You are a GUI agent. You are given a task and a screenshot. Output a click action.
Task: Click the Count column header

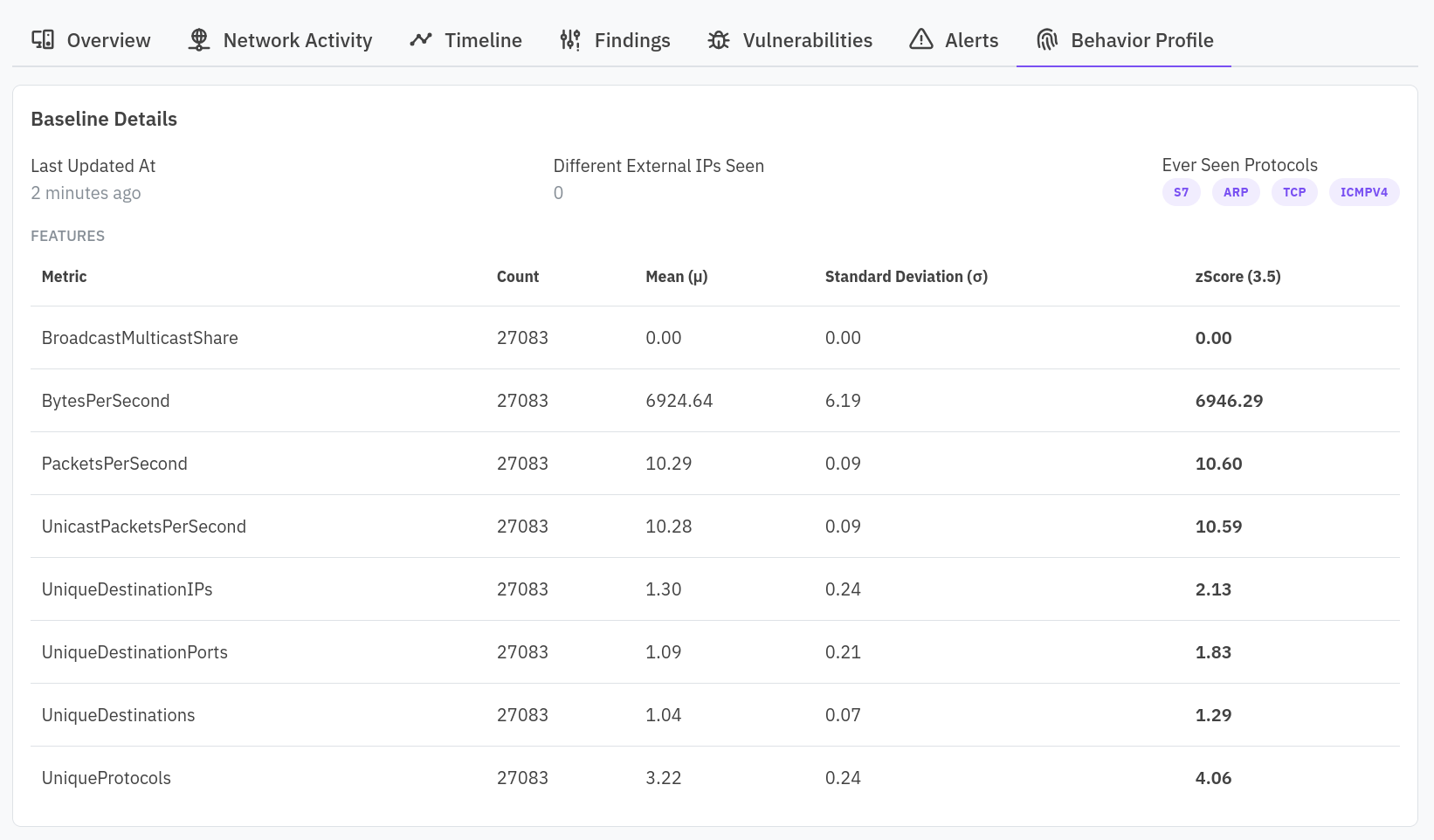(518, 277)
